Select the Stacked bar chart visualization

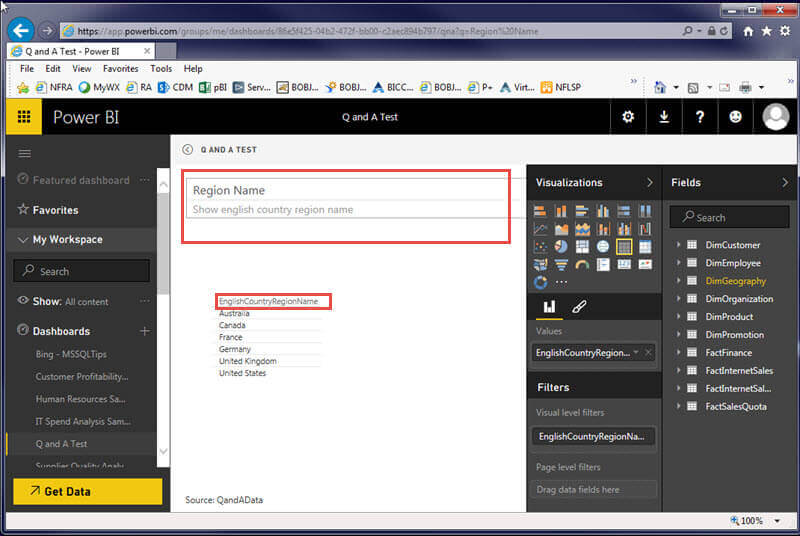tap(540, 211)
